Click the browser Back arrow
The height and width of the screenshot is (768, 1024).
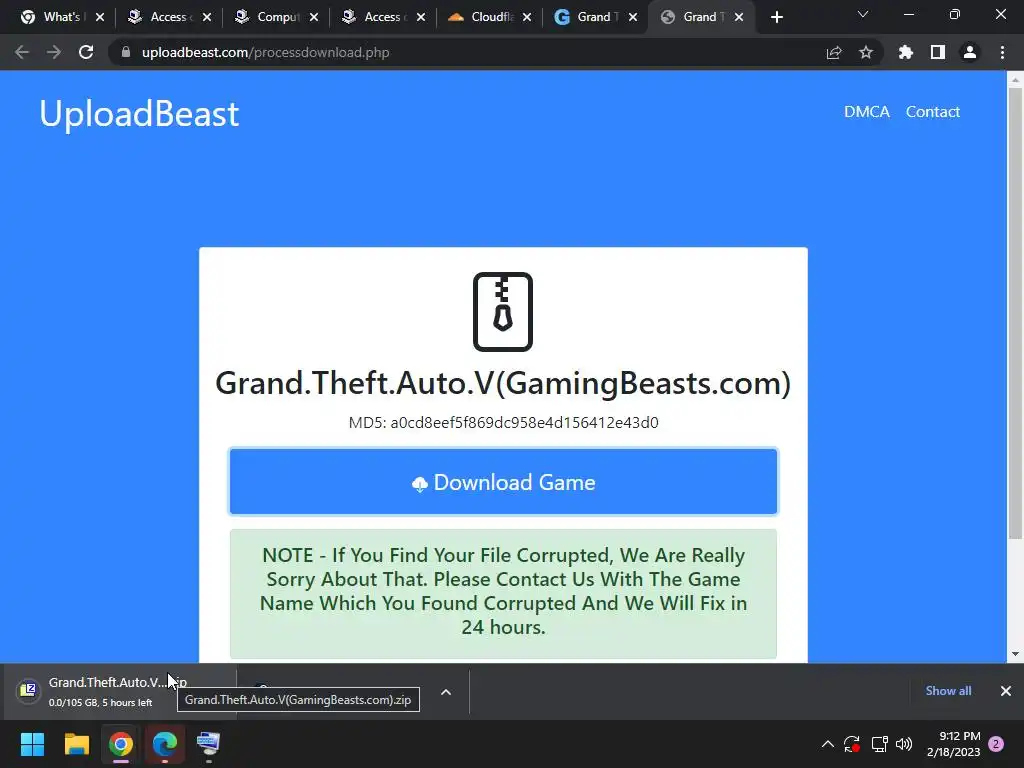[22, 52]
